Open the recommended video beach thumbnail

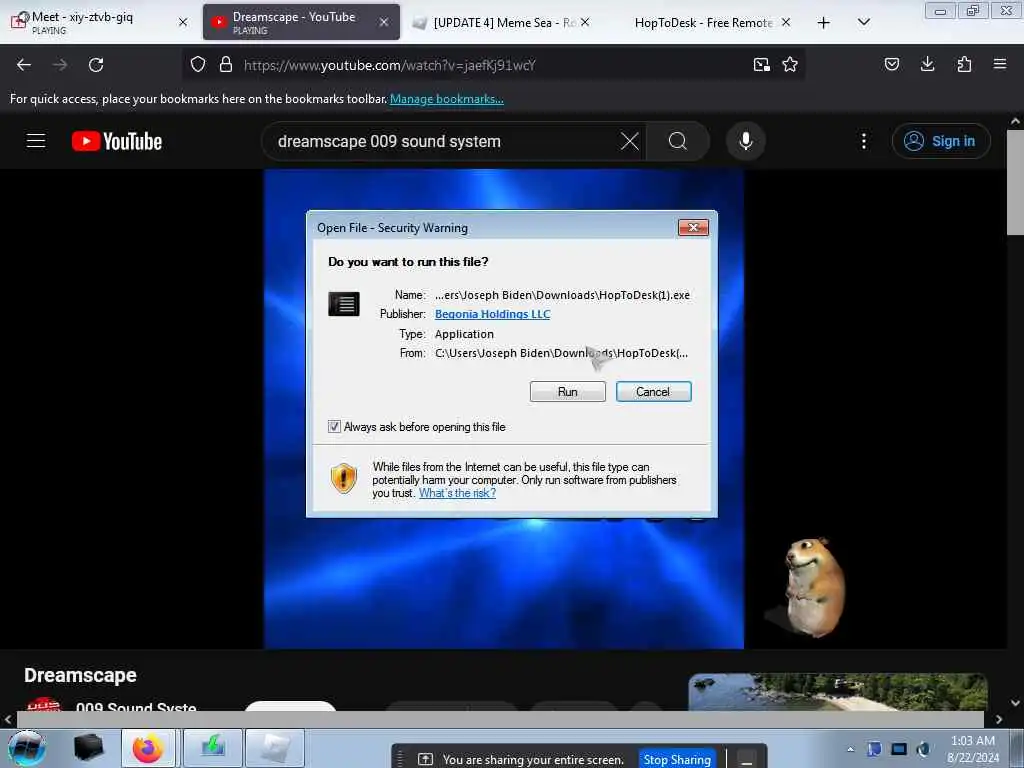[x=838, y=692]
